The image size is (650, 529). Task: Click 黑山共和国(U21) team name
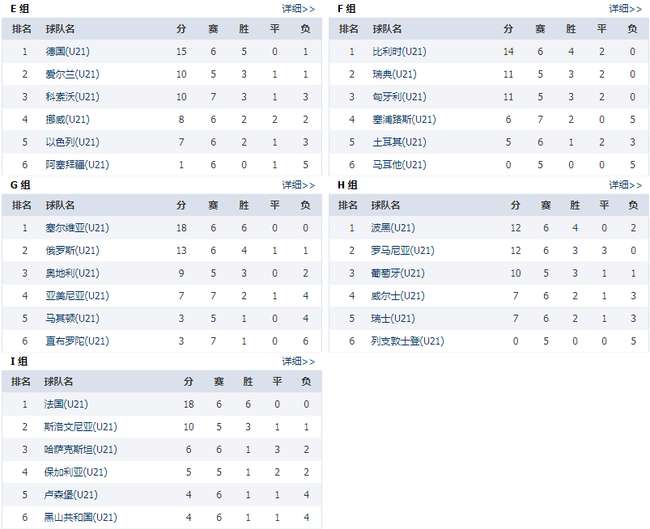80,517
